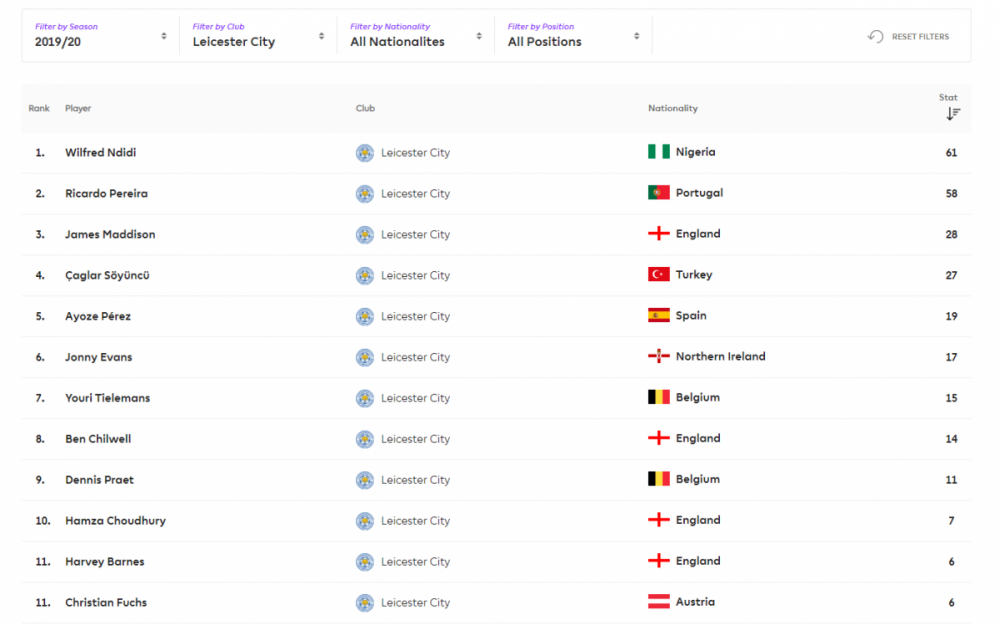Click the Nigeria flag icon

click(659, 152)
